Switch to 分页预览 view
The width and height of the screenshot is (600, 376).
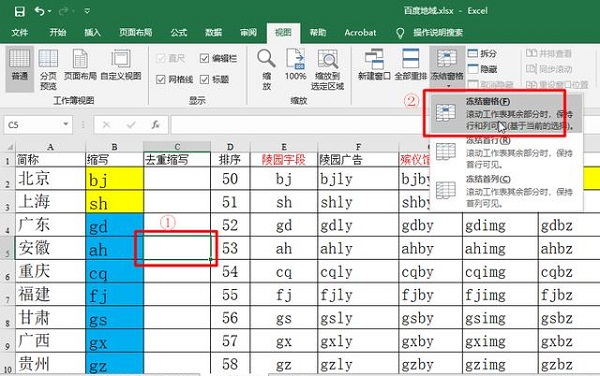[48, 69]
